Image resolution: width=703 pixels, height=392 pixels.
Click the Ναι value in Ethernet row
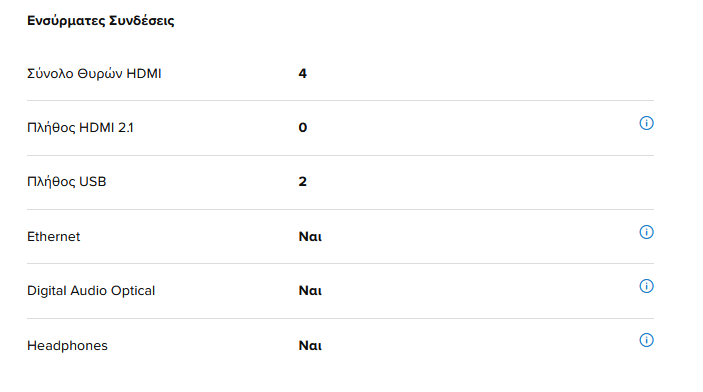pos(310,236)
